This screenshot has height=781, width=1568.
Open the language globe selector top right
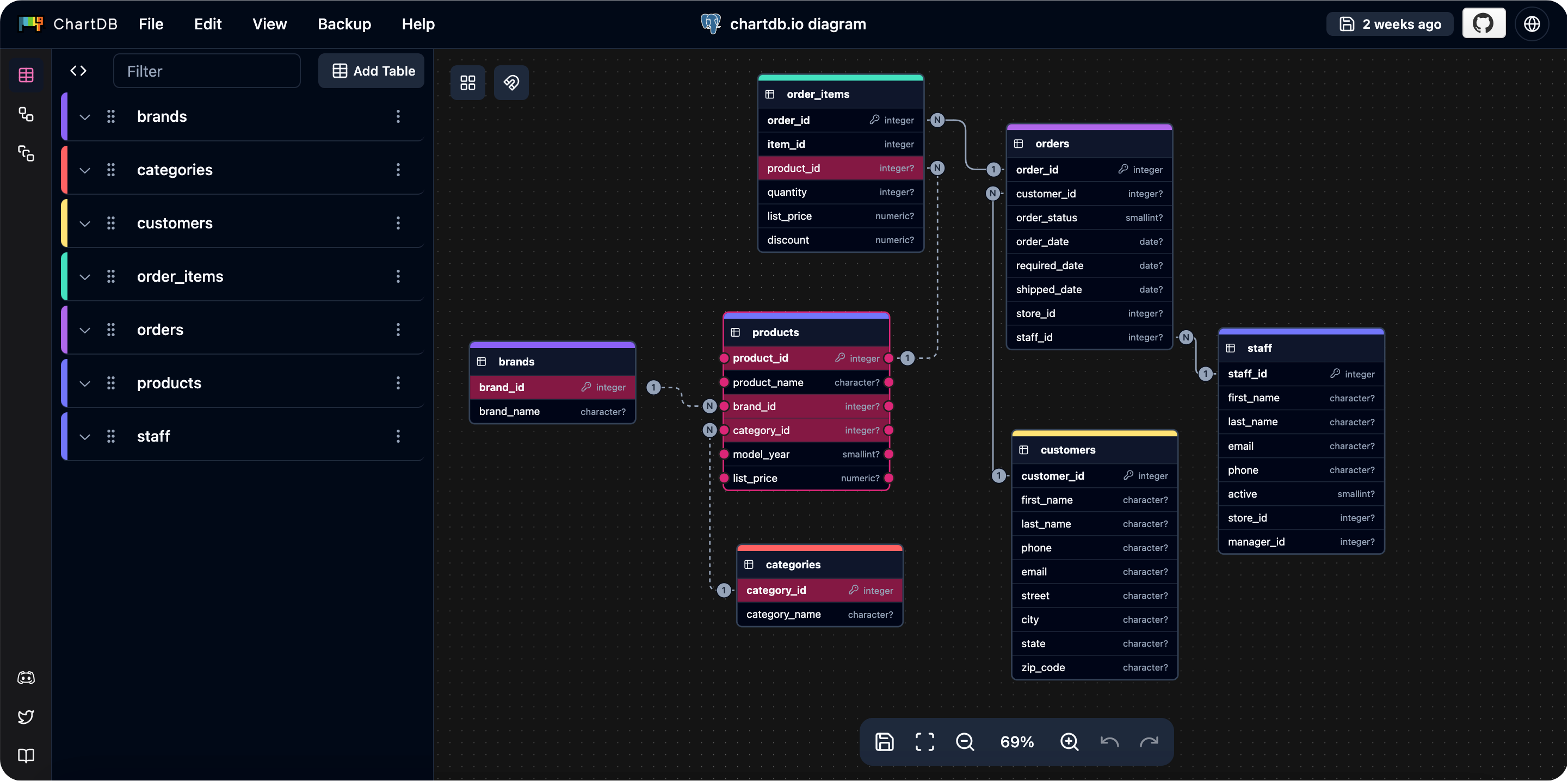click(1532, 24)
